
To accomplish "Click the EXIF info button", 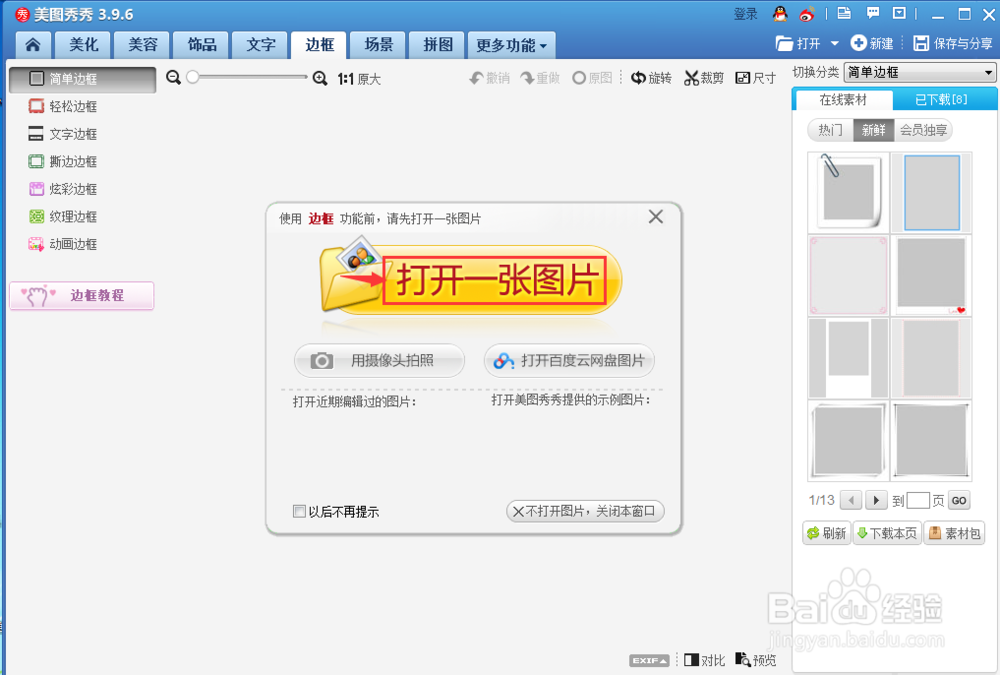I will [x=649, y=660].
